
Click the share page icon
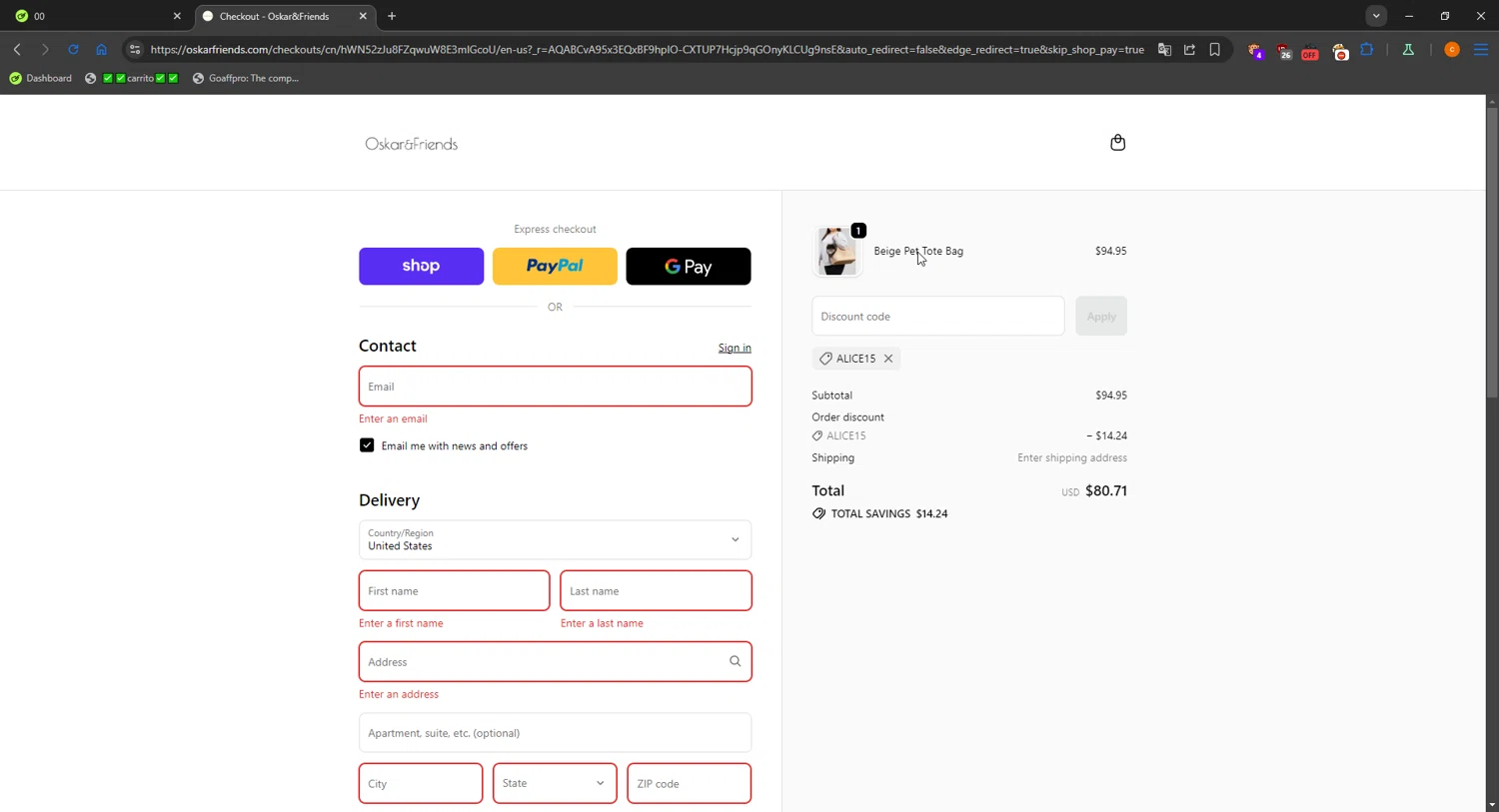[1189, 49]
